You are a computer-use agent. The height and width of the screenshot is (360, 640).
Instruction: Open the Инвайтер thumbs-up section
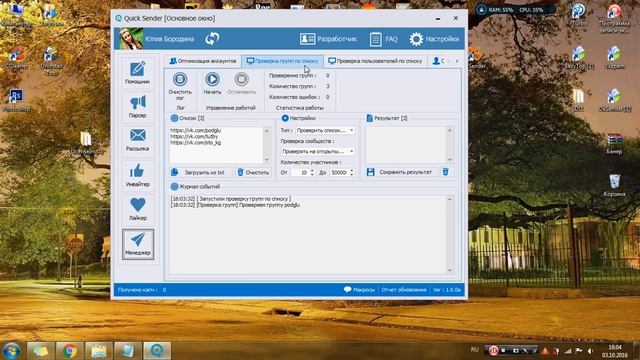pos(138,175)
